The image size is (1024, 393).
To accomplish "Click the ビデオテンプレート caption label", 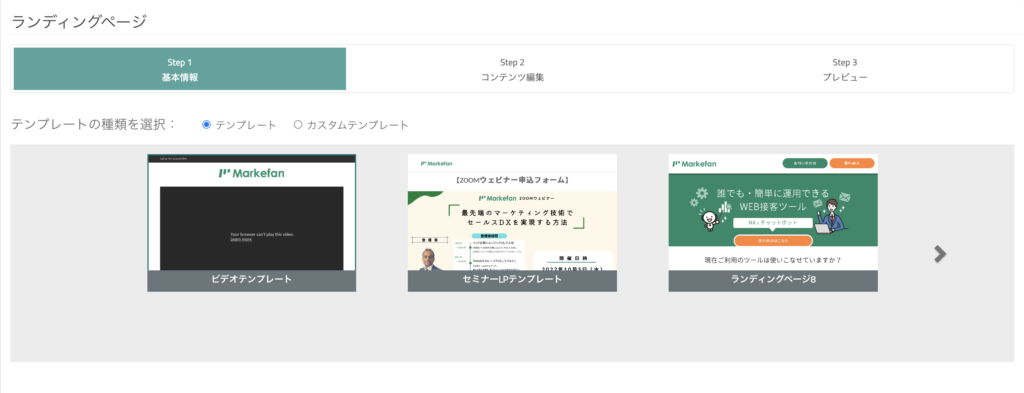I will (x=251, y=279).
